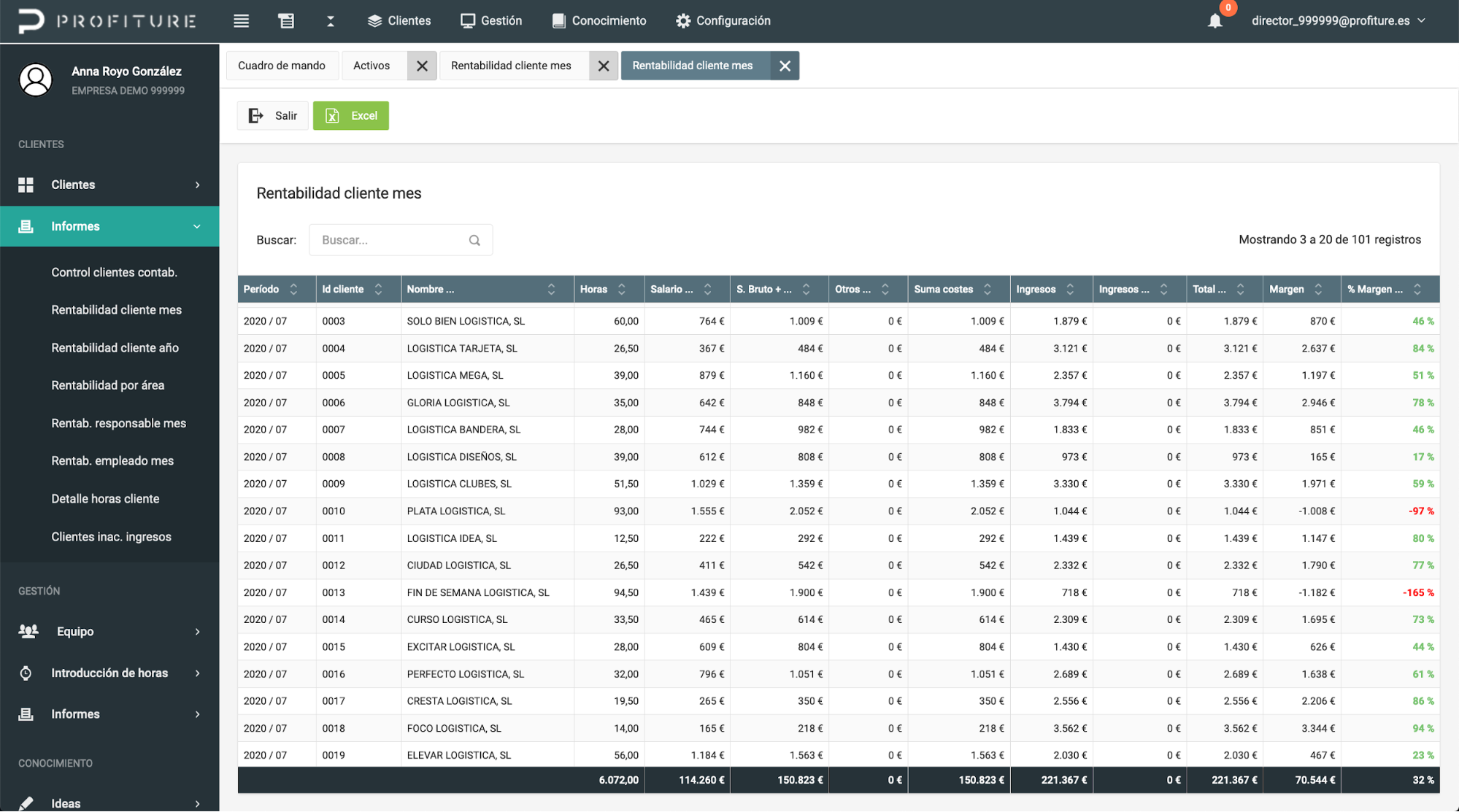Click the search magnifier icon
The height and width of the screenshot is (812, 1459).
[x=474, y=240]
